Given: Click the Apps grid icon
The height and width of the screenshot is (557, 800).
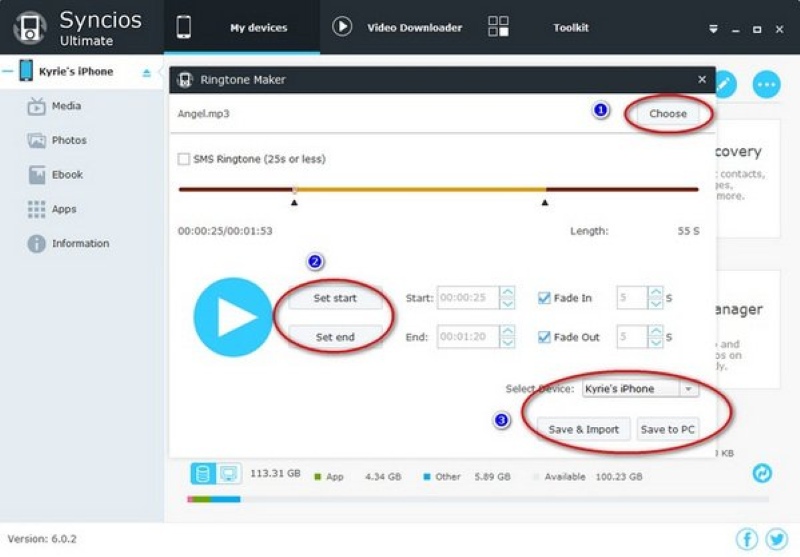Looking at the screenshot, I should [36, 209].
